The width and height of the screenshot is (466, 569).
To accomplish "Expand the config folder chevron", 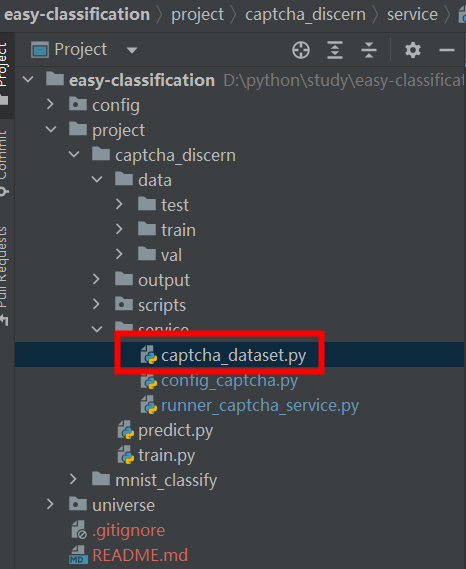I will click(50, 105).
